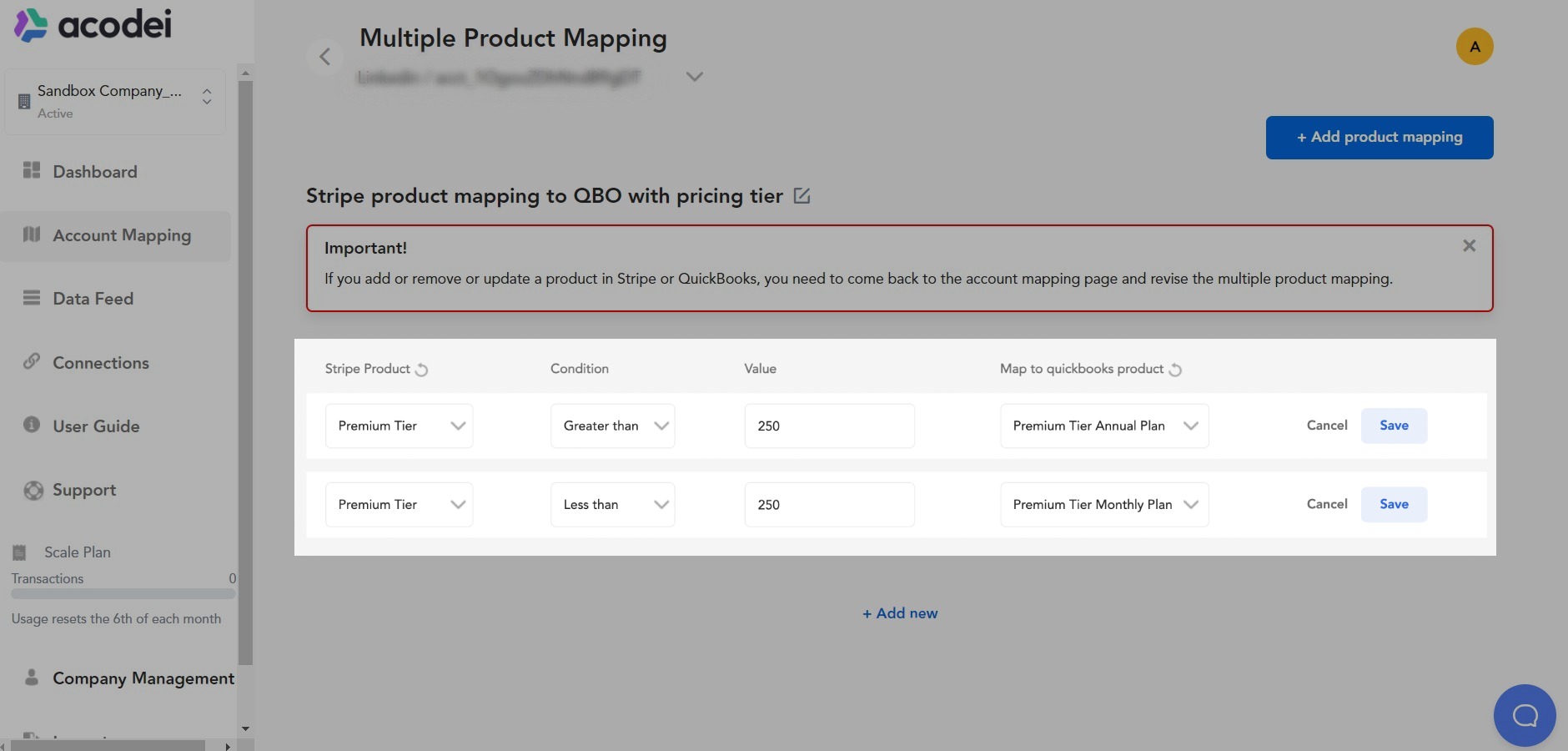Click the Scale Plan icon
The height and width of the screenshot is (751, 1568).
click(x=19, y=552)
